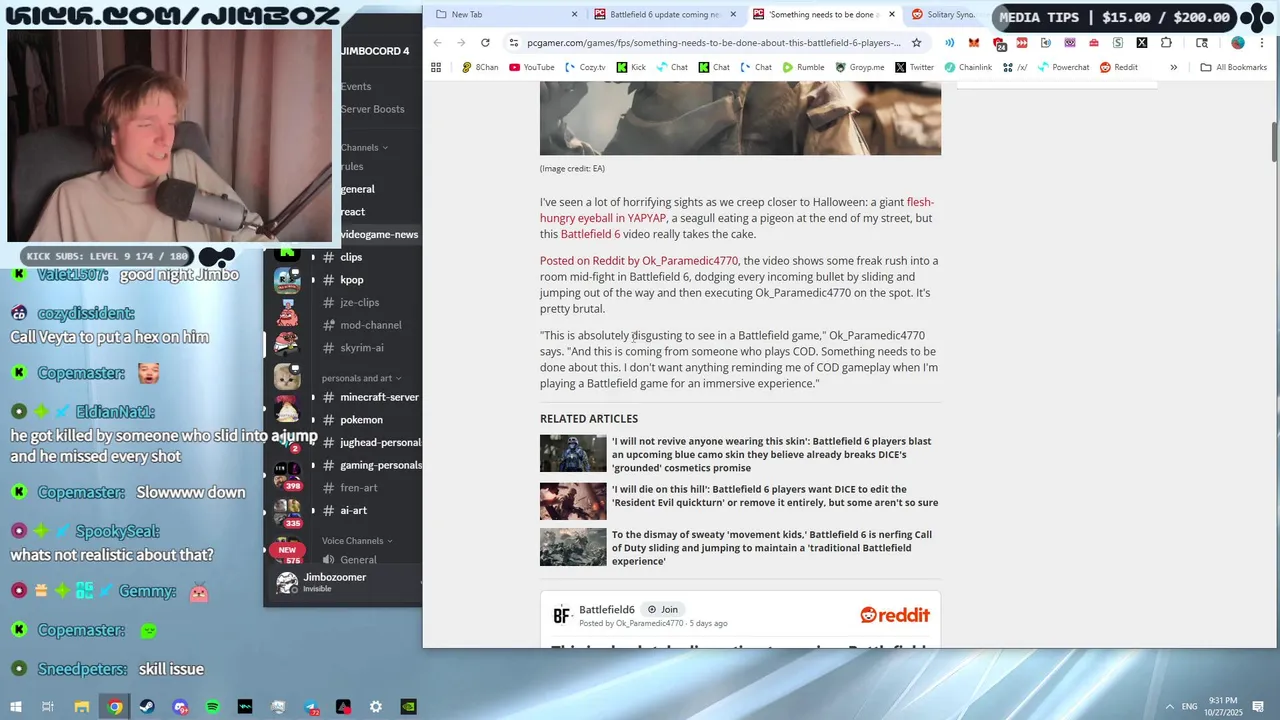Open the Cozy.tv bookmark
1280x720 pixels.
pos(585,67)
